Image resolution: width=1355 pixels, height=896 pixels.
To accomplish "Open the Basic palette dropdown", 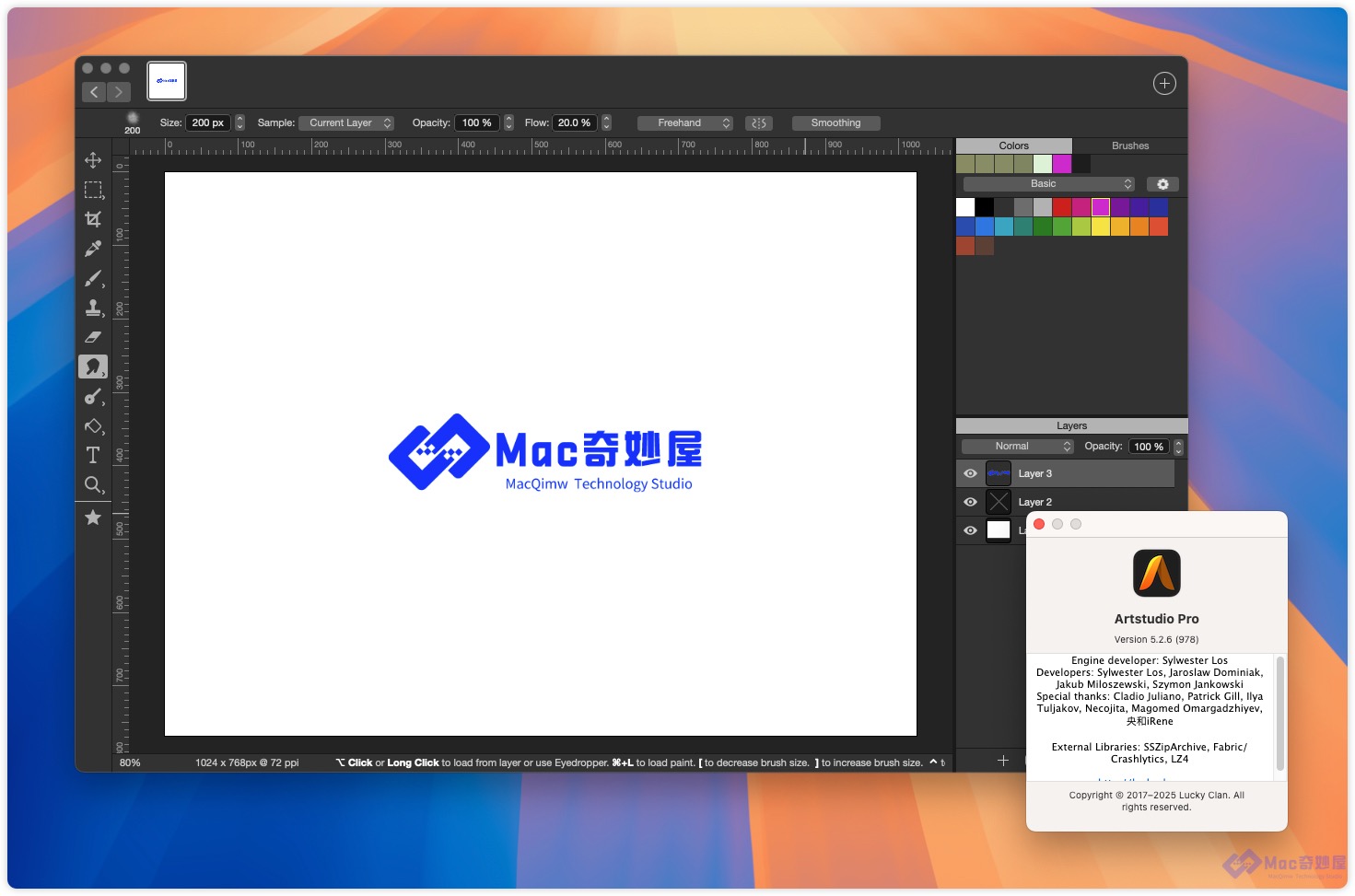I will point(1048,184).
